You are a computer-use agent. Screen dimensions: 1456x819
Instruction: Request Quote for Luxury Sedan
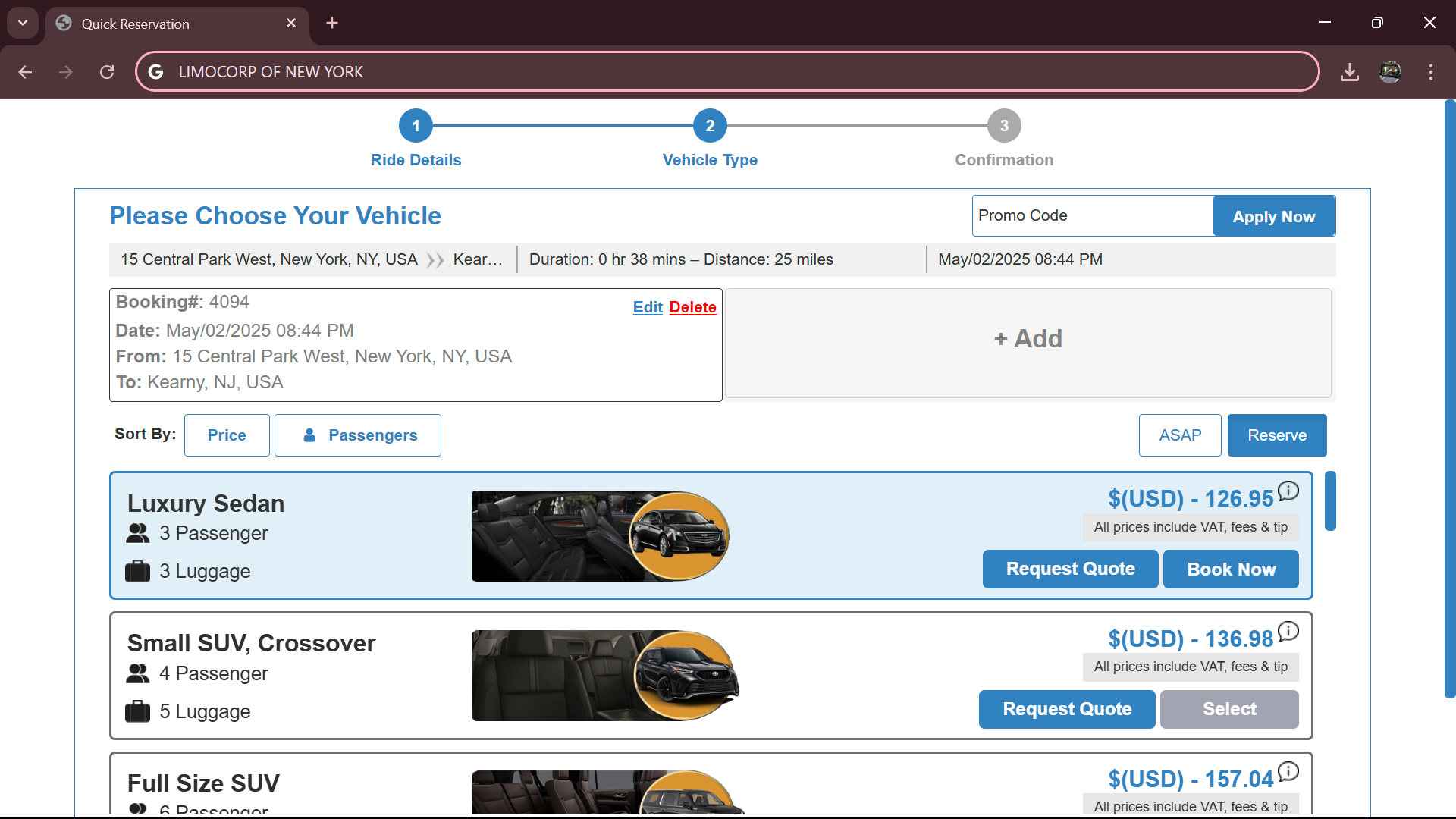pos(1070,569)
